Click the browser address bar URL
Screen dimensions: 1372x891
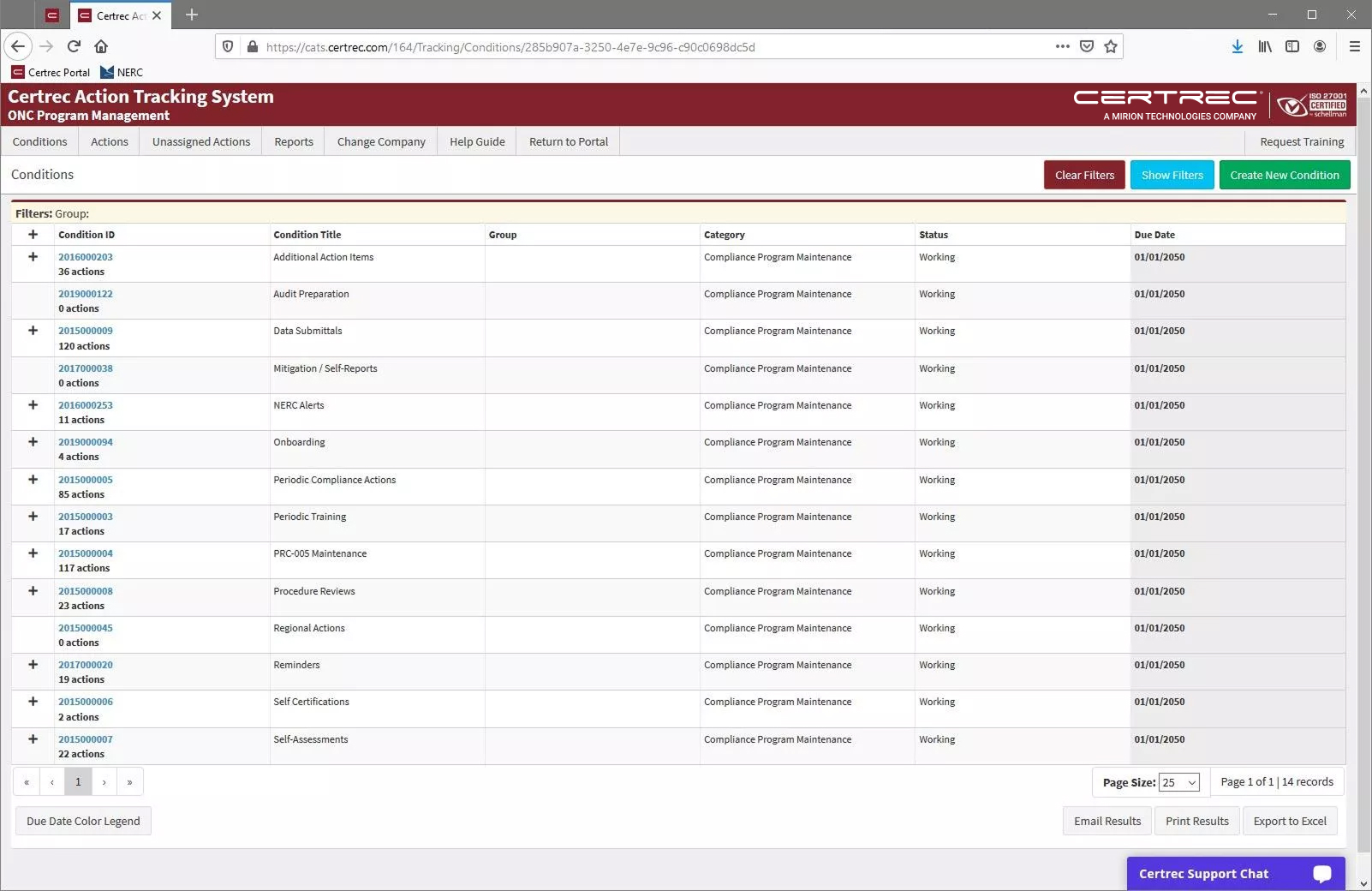510,47
